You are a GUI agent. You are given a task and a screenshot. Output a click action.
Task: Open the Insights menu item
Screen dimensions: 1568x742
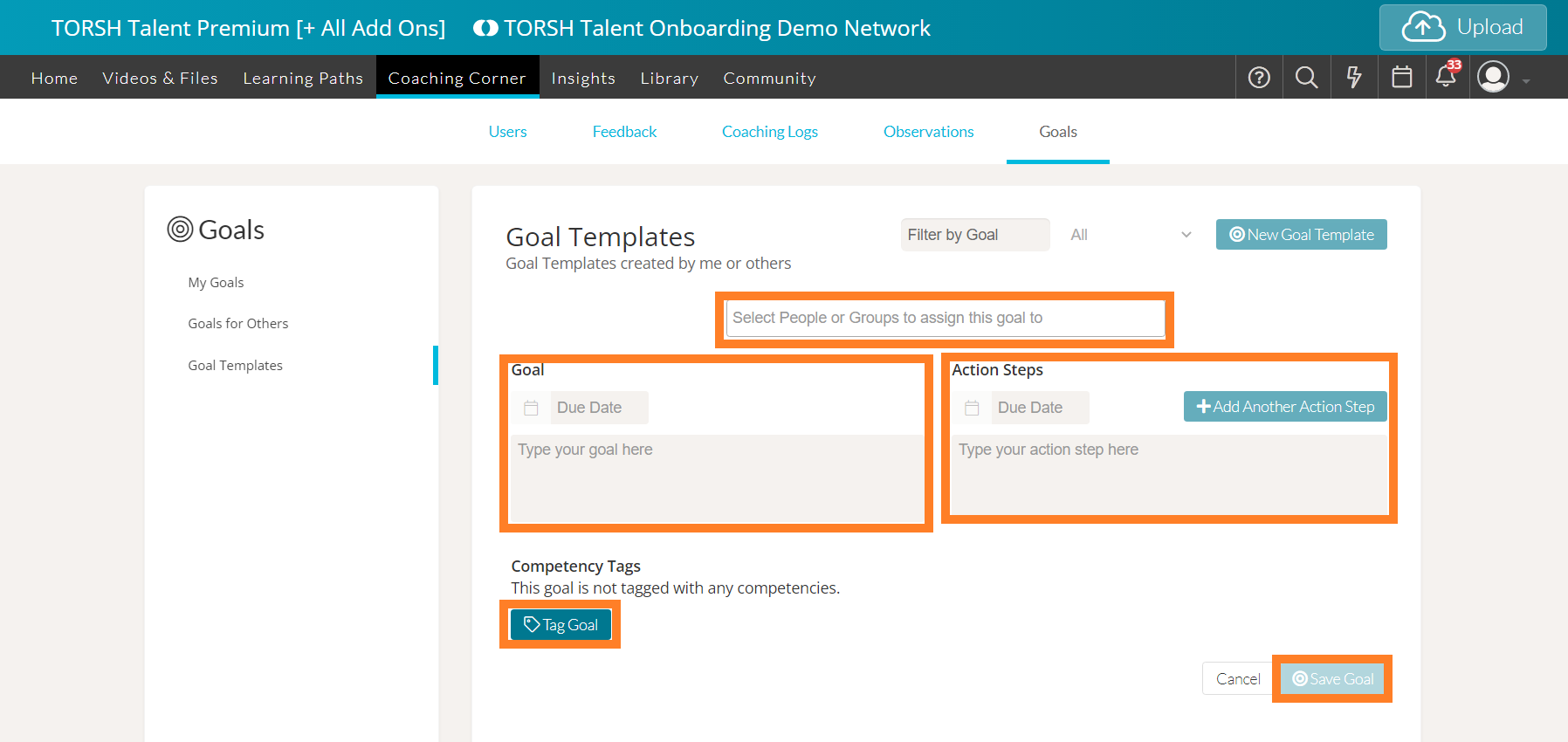(583, 79)
